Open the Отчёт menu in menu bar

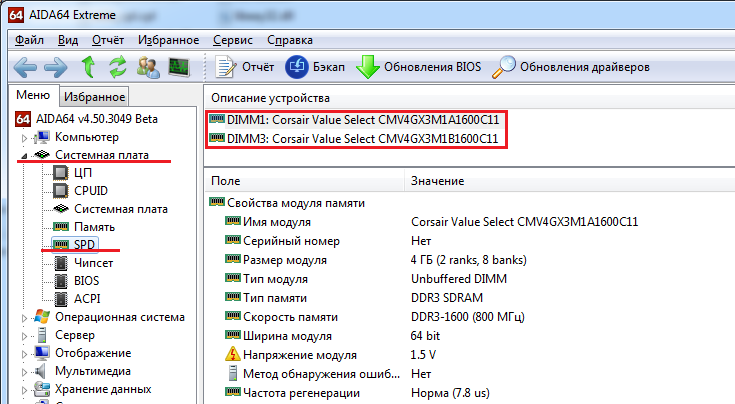[x=108, y=40]
